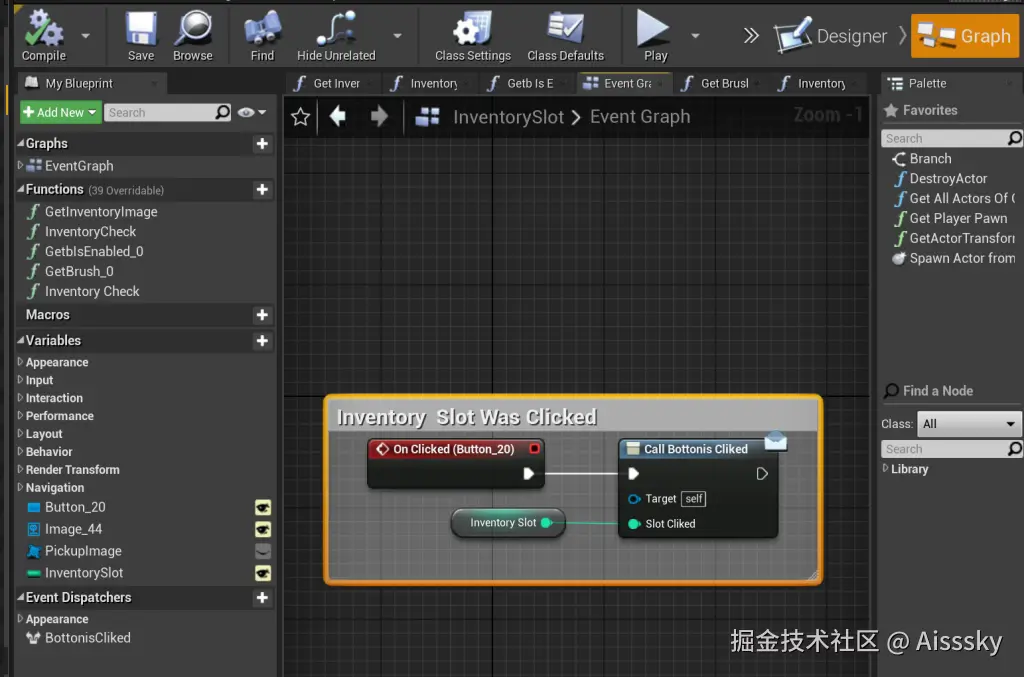The width and height of the screenshot is (1024, 677).
Task: Click the Add New button
Action: (60, 113)
